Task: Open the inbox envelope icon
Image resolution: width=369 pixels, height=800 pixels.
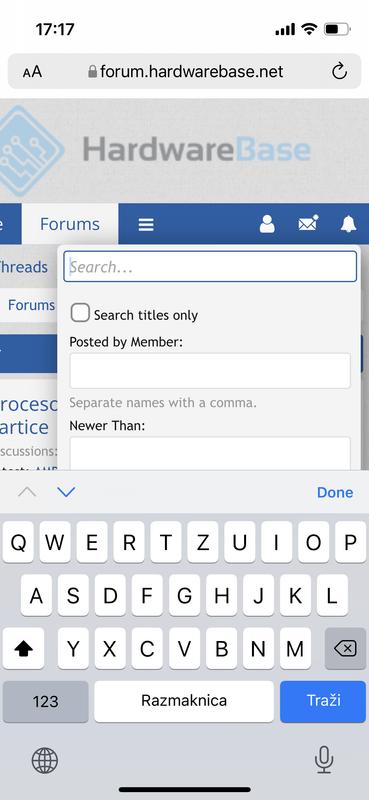Action: 308,223
